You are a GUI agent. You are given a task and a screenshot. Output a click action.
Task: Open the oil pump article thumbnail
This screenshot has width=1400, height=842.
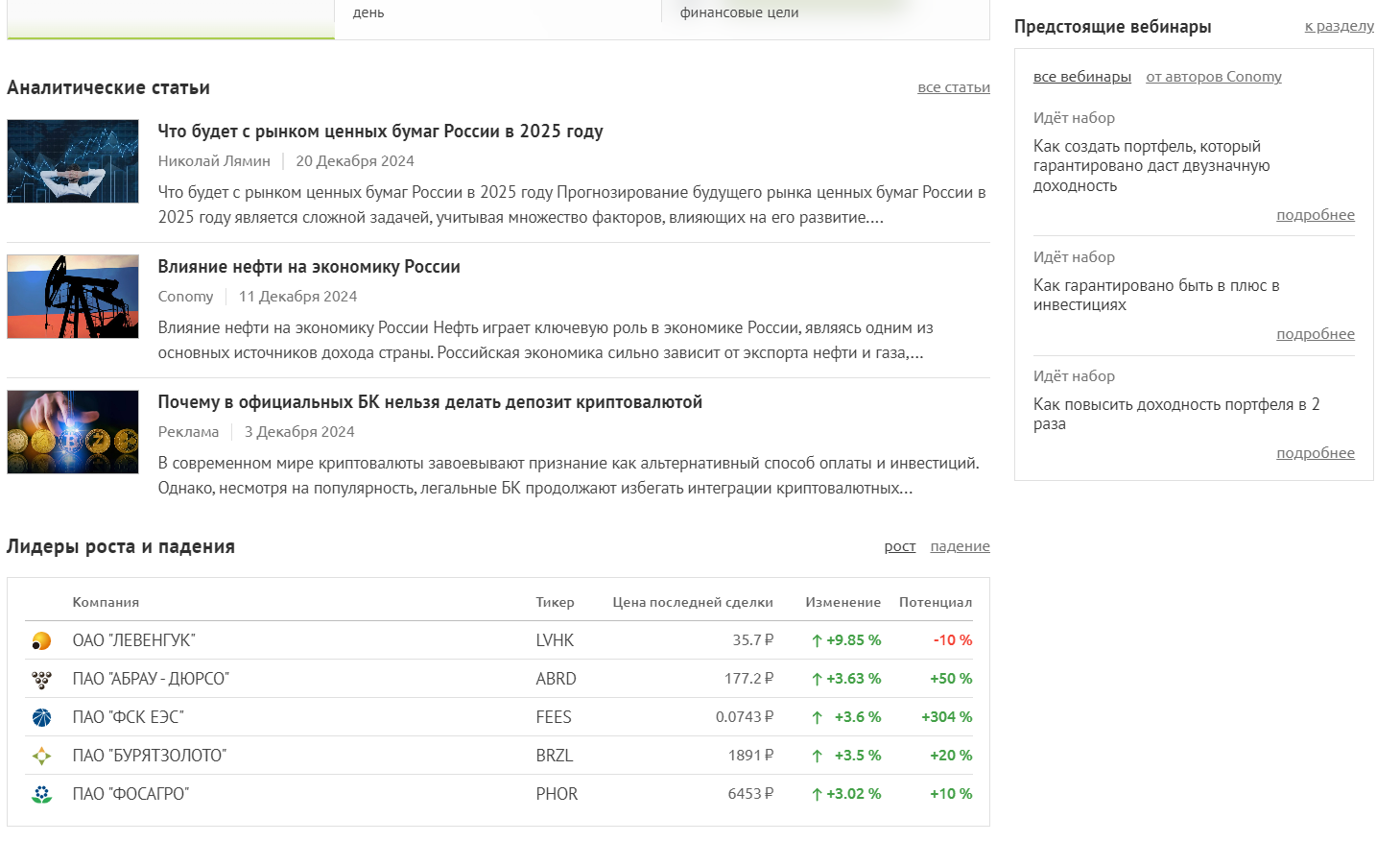tap(73, 297)
